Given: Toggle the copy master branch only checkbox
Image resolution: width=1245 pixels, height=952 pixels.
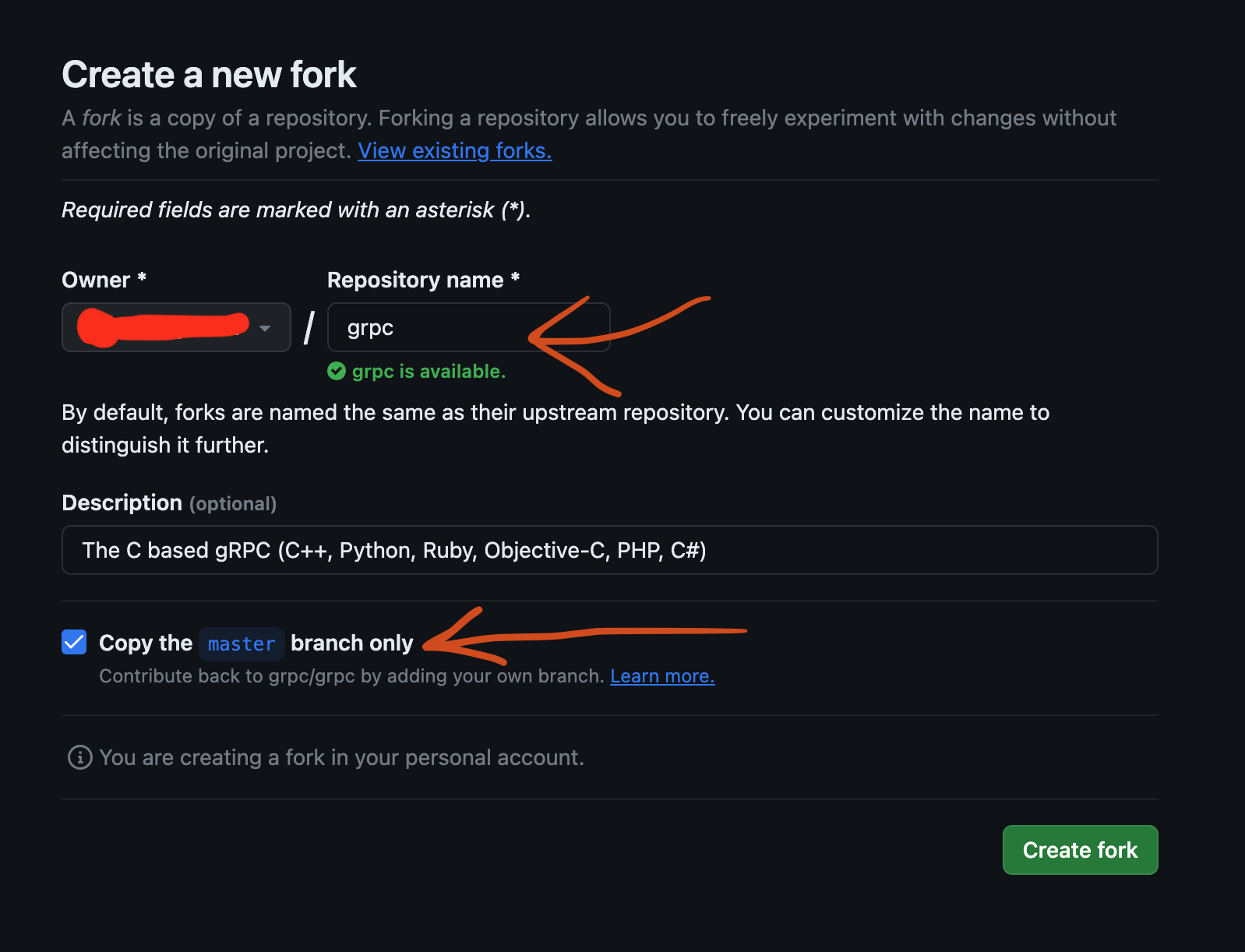Looking at the screenshot, I should point(74,643).
